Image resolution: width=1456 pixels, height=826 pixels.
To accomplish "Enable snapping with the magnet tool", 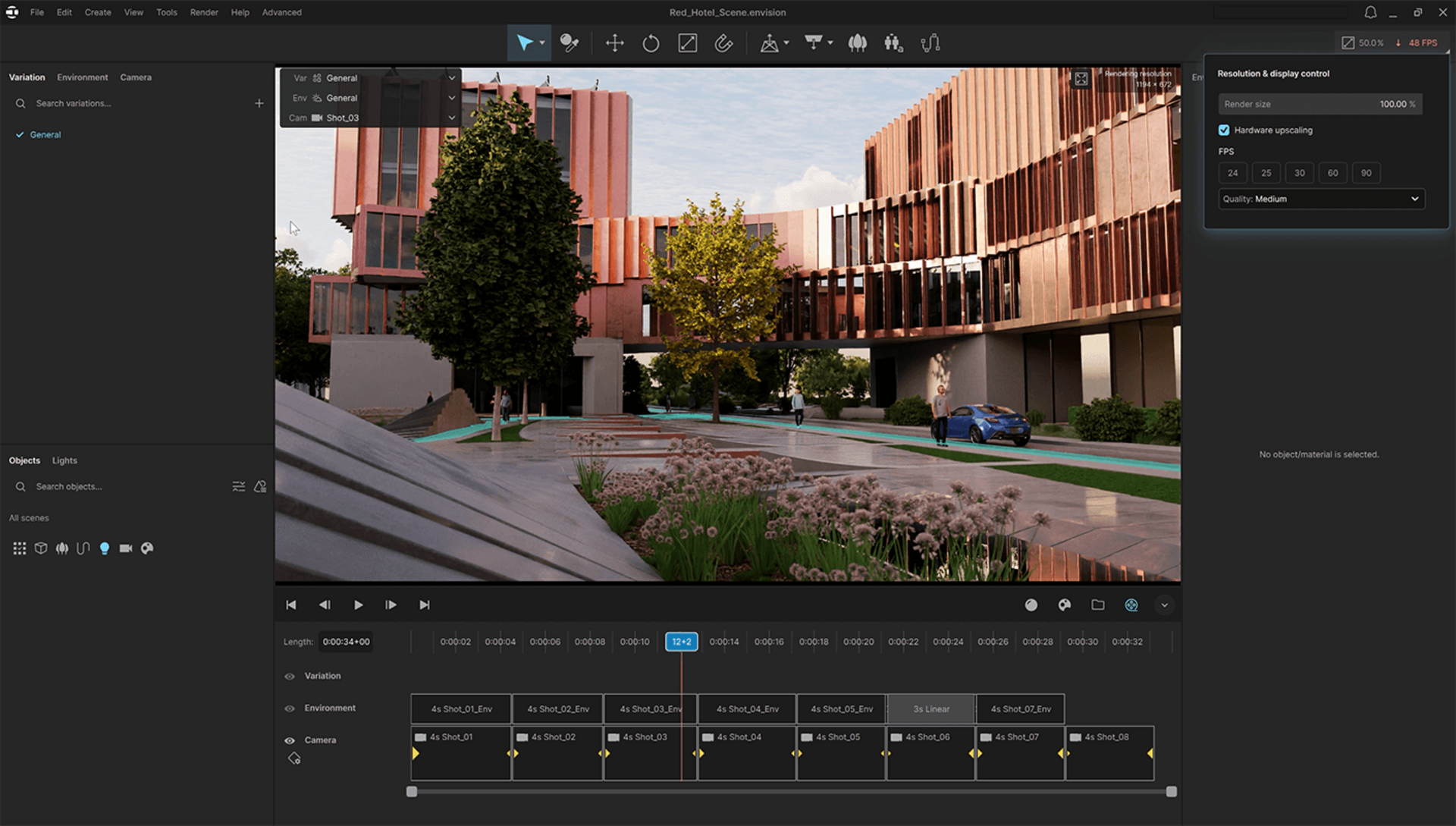I will [723, 42].
